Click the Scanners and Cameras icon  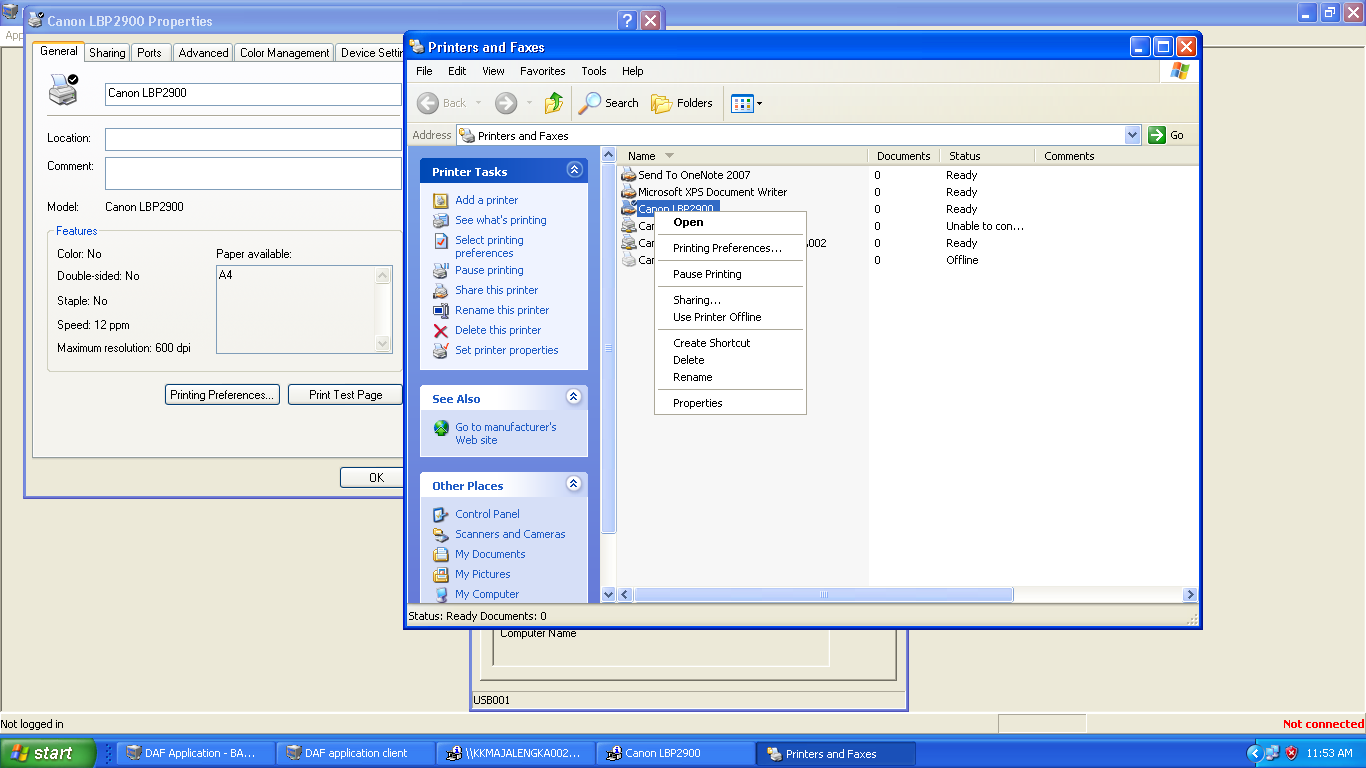(x=441, y=534)
